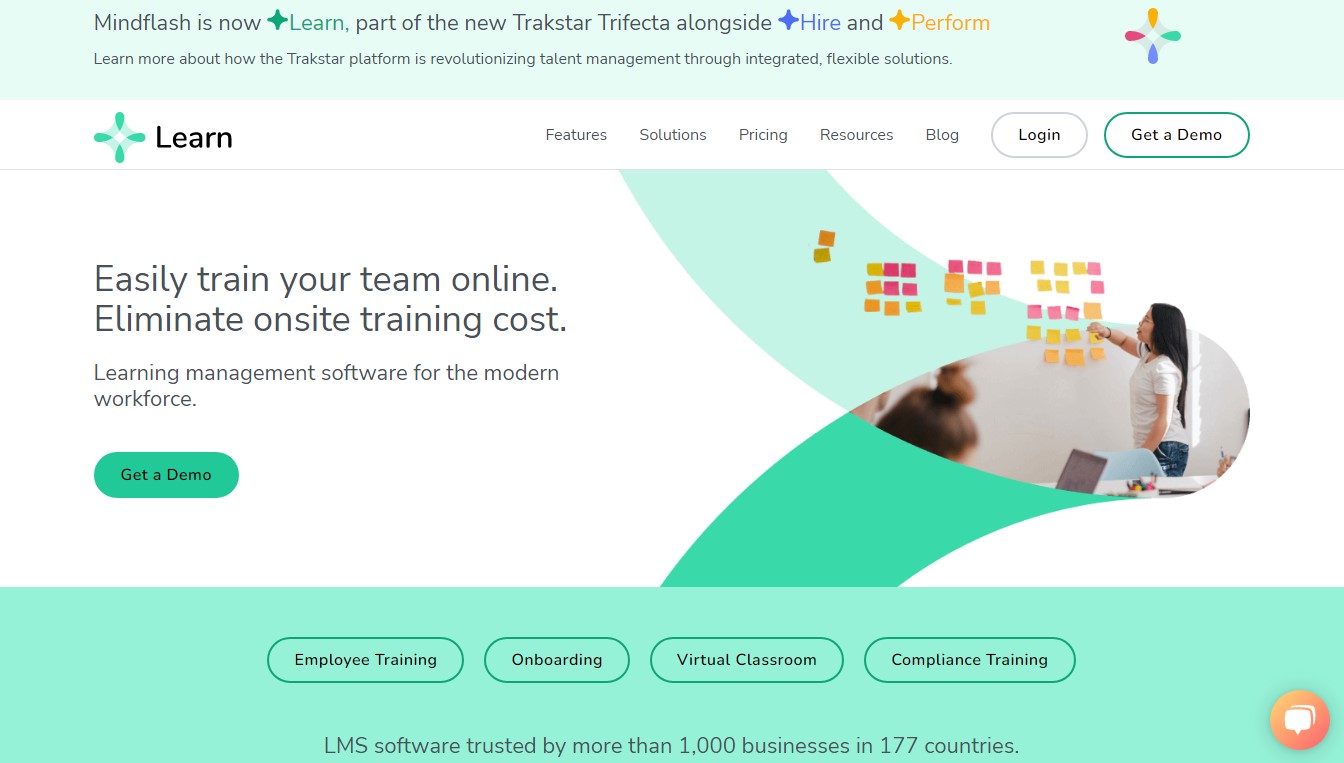This screenshot has height=763, width=1344.
Task: Visit the Blog from the navbar
Action: [x=942, y=135]
